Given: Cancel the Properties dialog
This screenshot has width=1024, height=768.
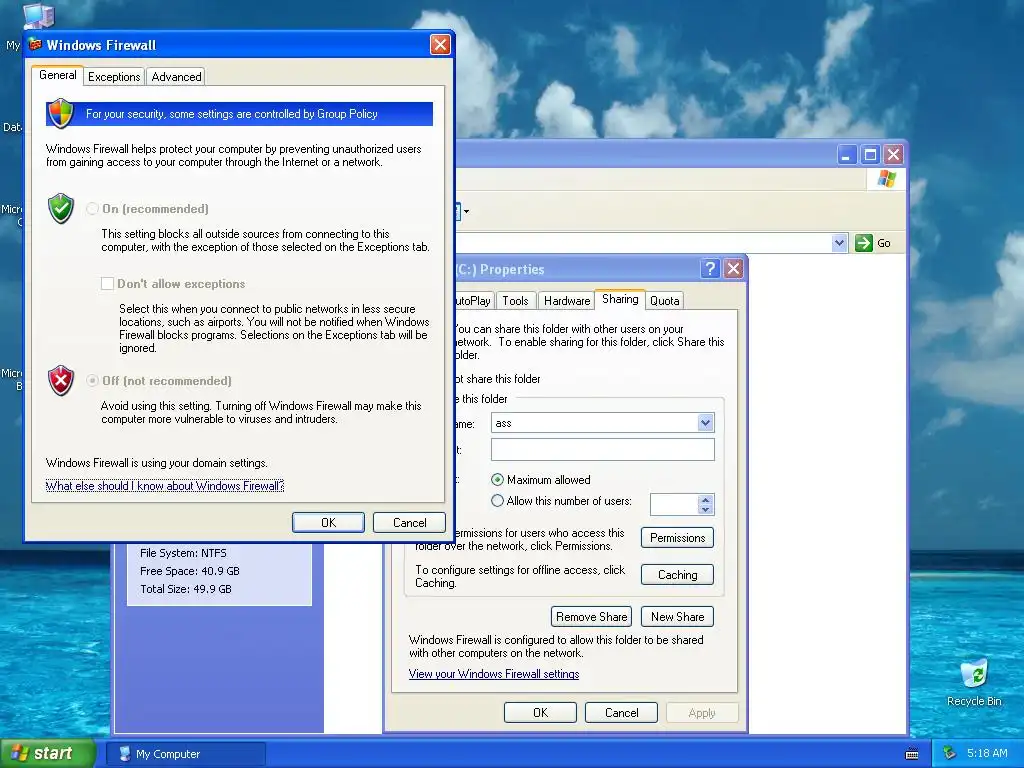Looking at the screenshot, I should coord(621,712).
